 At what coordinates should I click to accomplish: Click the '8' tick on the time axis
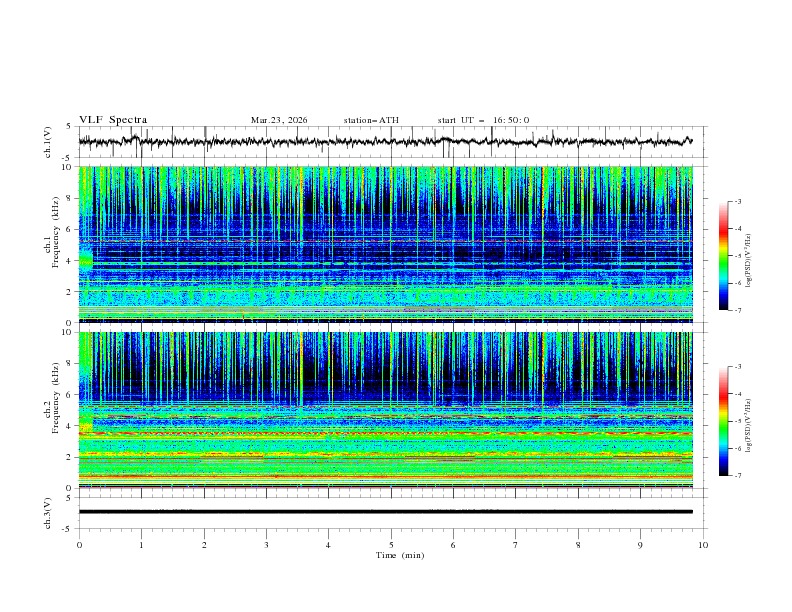(x=578, y=545)
